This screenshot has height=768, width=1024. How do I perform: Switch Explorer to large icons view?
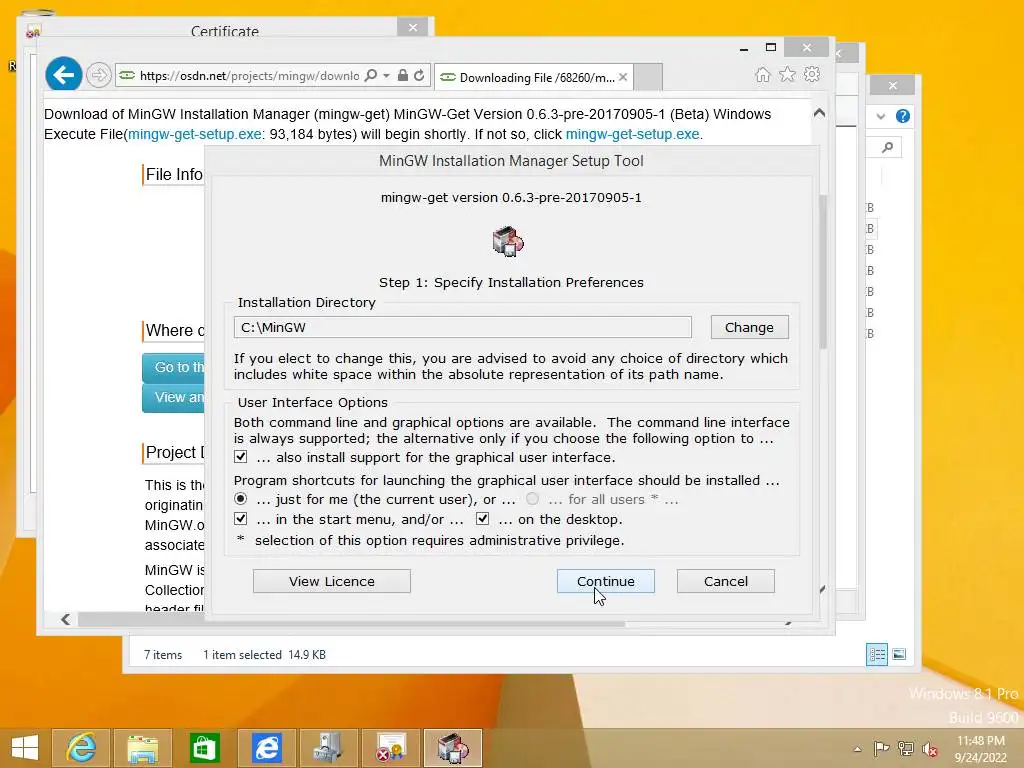[x=899, y=654]
